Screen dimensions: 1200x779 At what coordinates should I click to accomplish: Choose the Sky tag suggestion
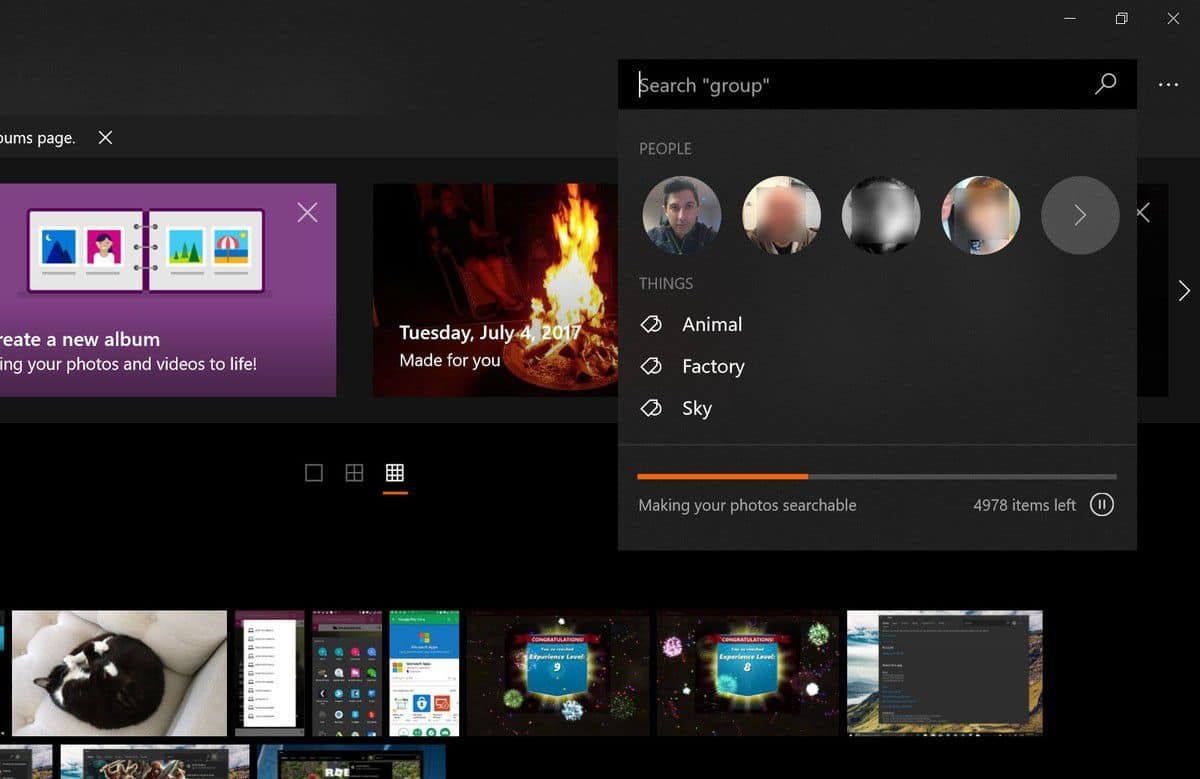click(x=696, y=408)
